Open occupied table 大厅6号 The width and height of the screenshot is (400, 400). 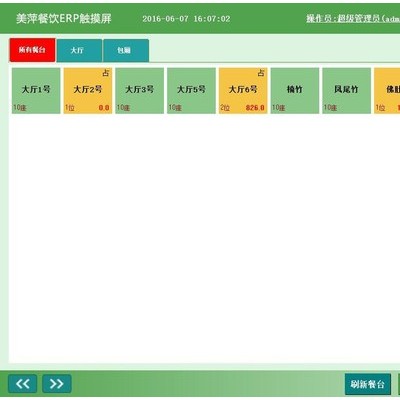coord(243,91)
